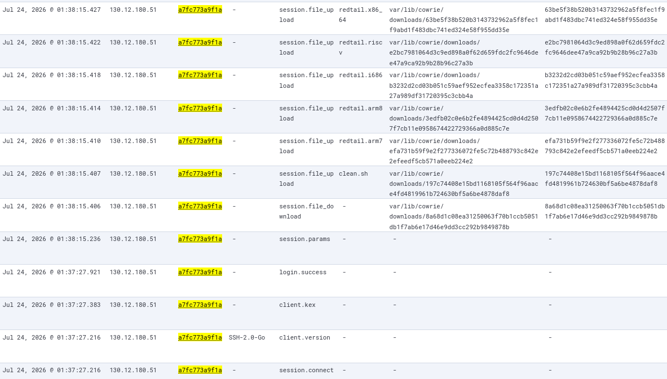667x379 pixels.
Task: Click the download path for clean.sh
Action: click(x=464, y=184)
